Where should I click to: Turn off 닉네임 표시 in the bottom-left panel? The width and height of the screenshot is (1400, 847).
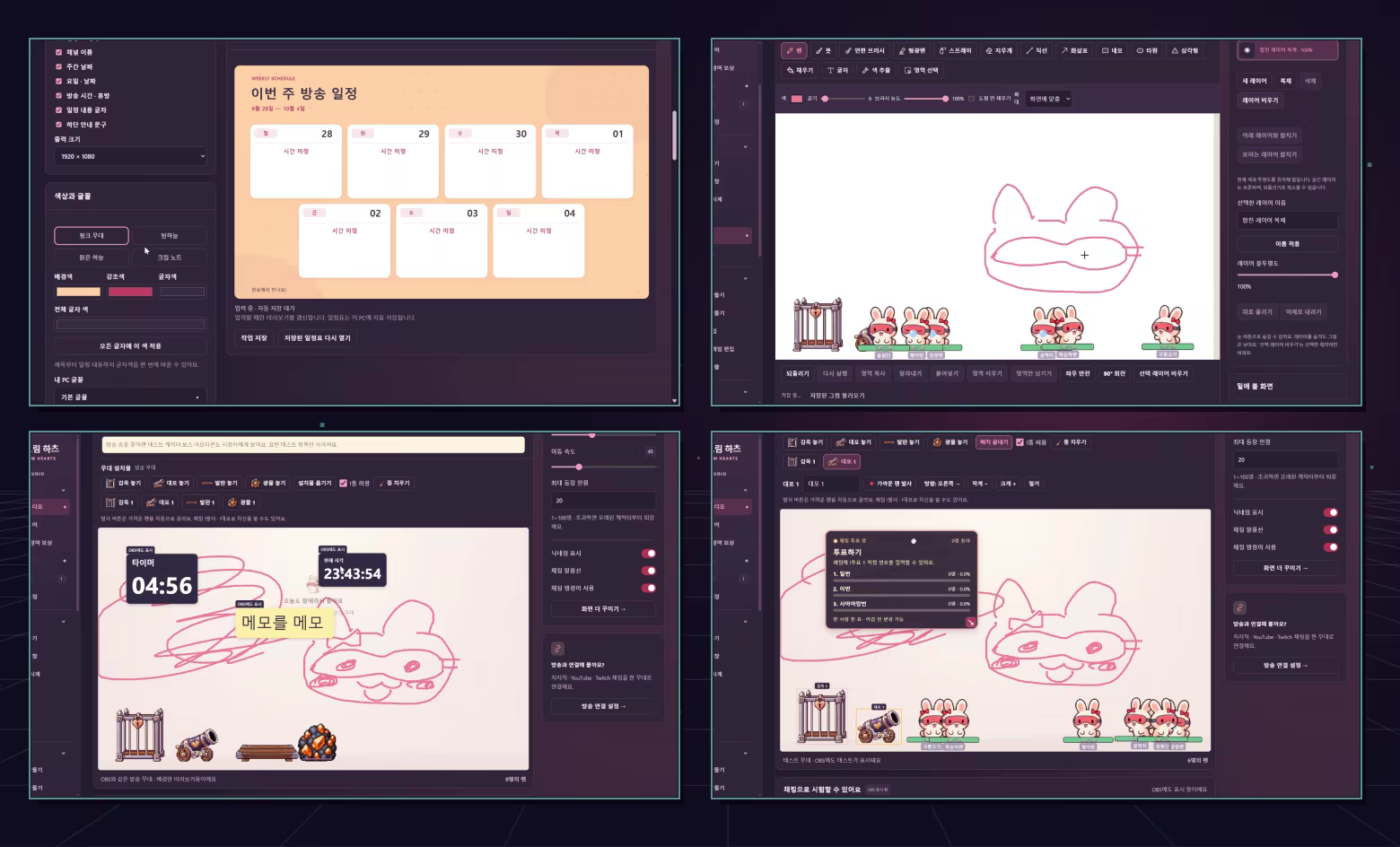[x=649, y=554]
